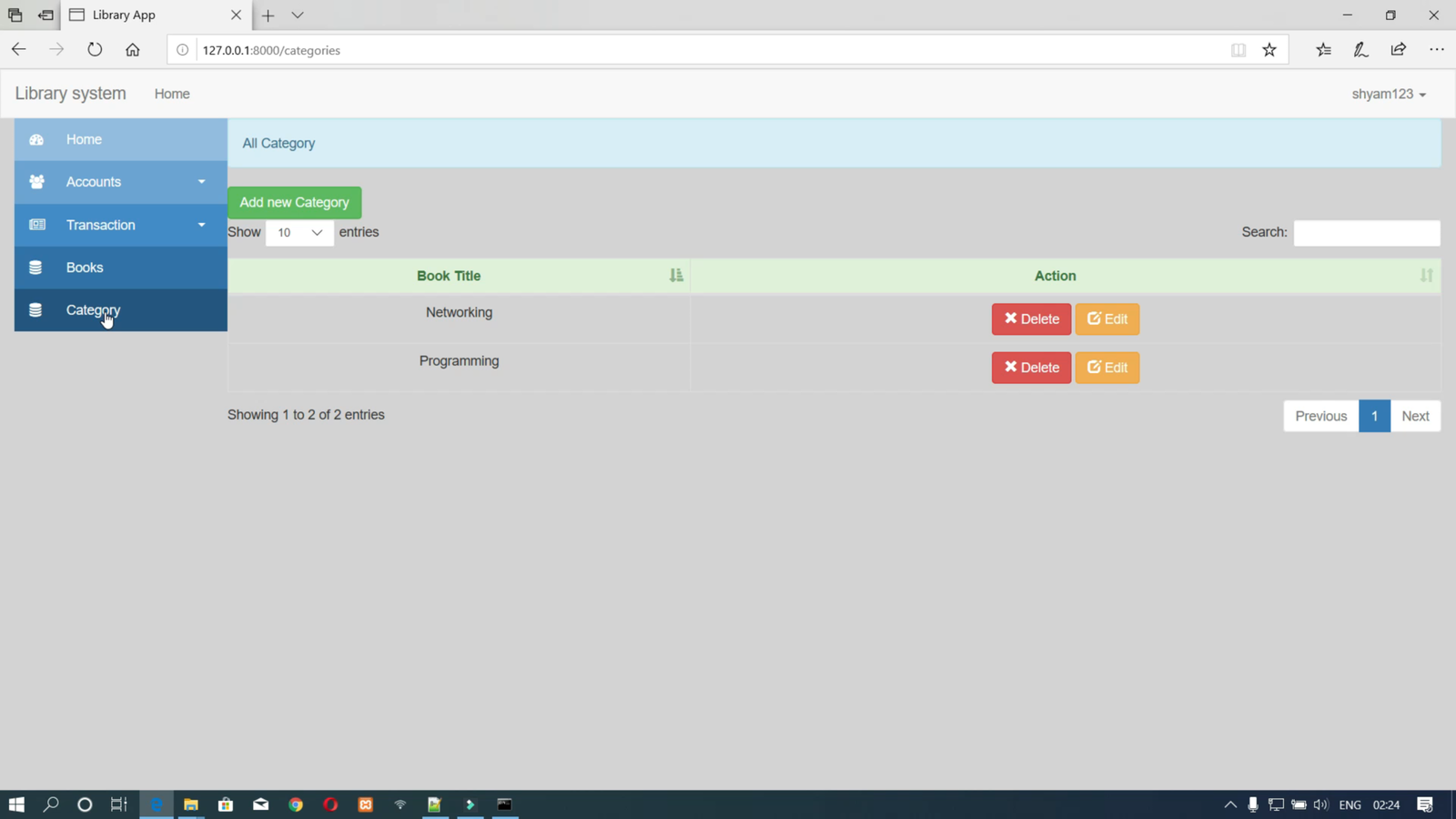The width and height of the screenshot is (1456, 819).
Task: Click the Action column sort icon
Action: tap(1426, 276)
